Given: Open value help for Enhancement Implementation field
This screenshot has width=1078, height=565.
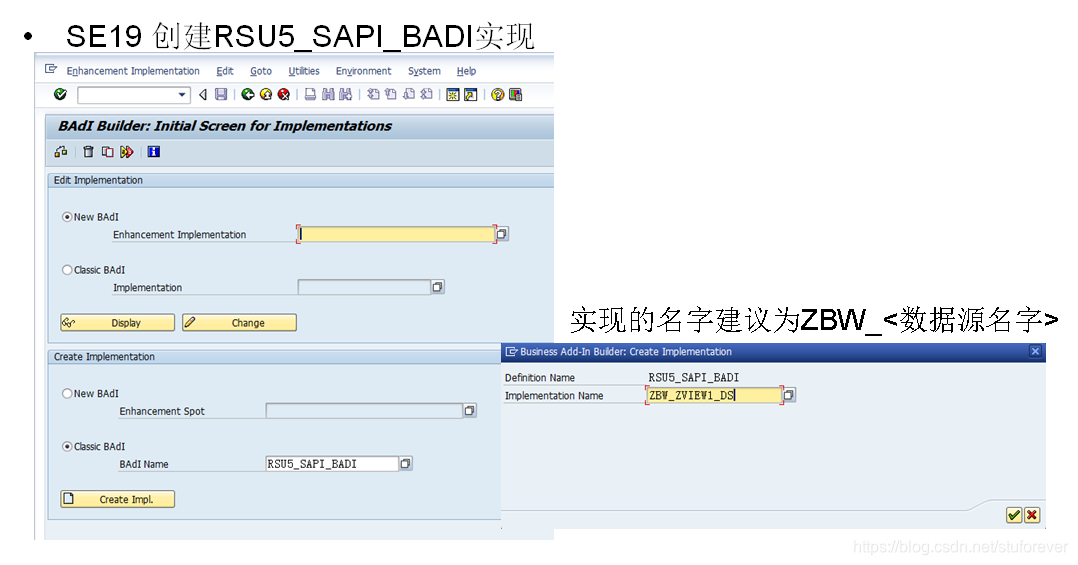Looking at the screenshot, I should 502,234.
